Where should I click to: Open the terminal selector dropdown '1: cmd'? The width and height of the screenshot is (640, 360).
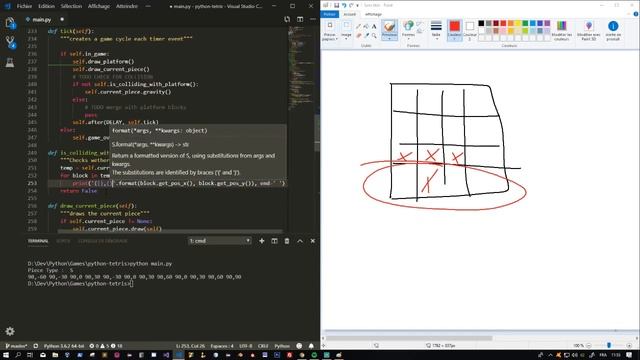220,241
